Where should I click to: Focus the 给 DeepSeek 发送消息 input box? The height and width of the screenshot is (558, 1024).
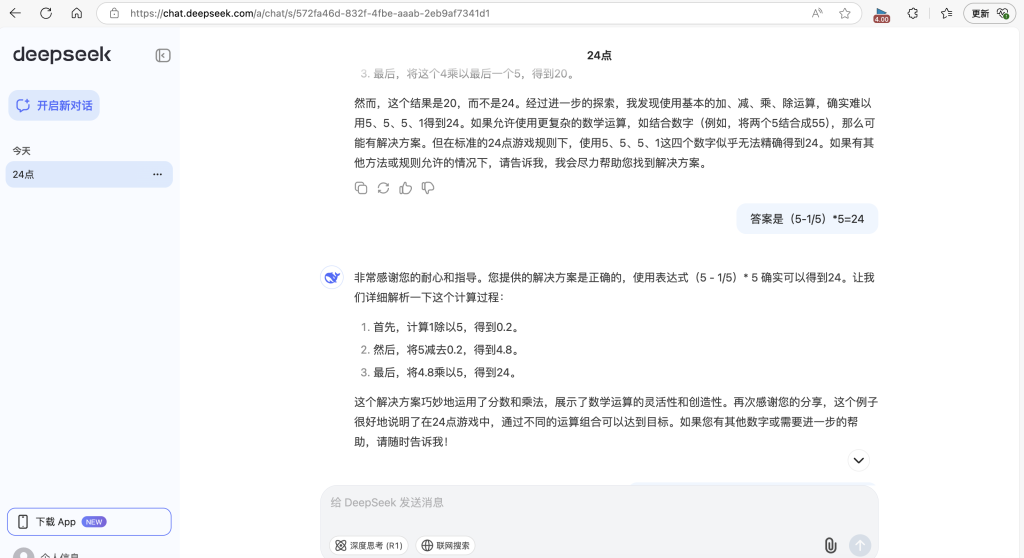[x=599, y=502]
